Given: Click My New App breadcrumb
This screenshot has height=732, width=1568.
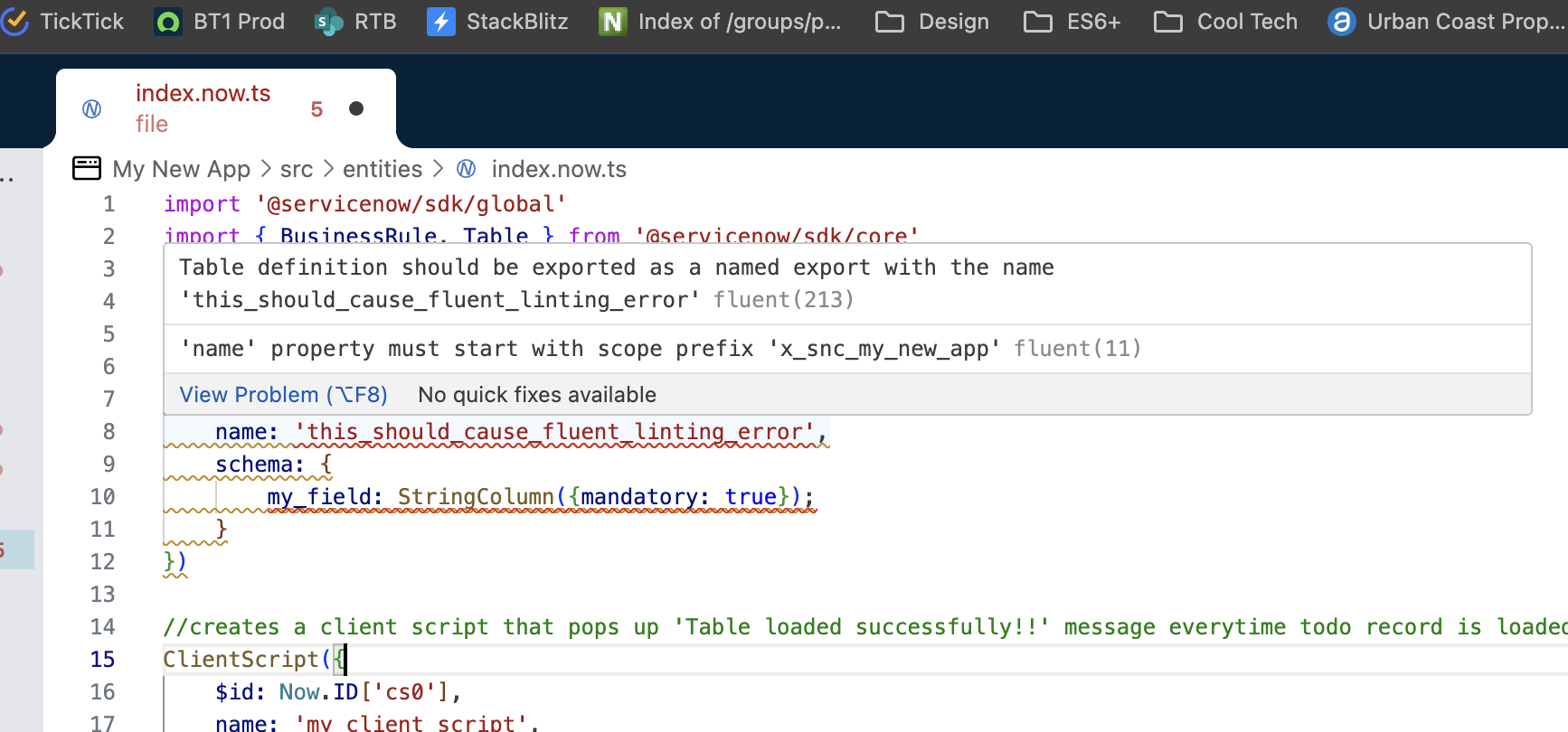Looking at the screenshot, I should tap(181, 169).
